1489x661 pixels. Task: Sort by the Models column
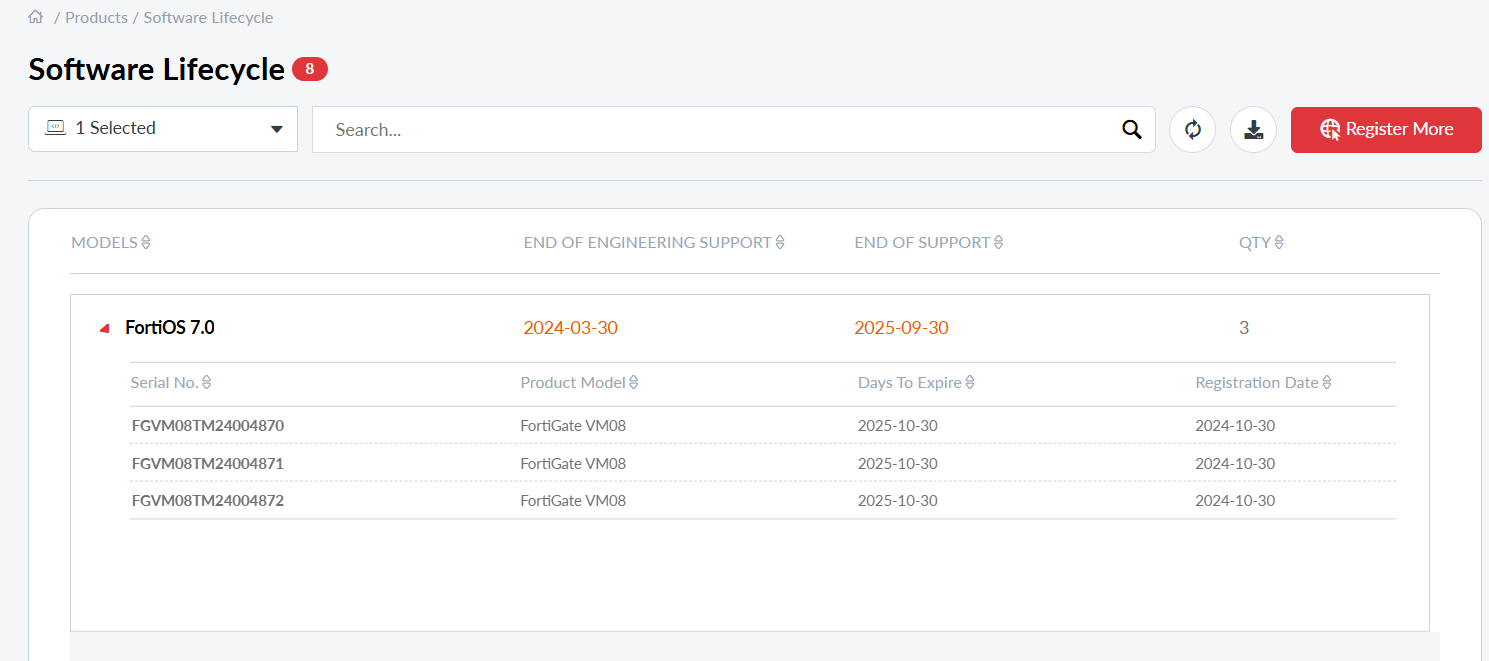pos(111,242)
